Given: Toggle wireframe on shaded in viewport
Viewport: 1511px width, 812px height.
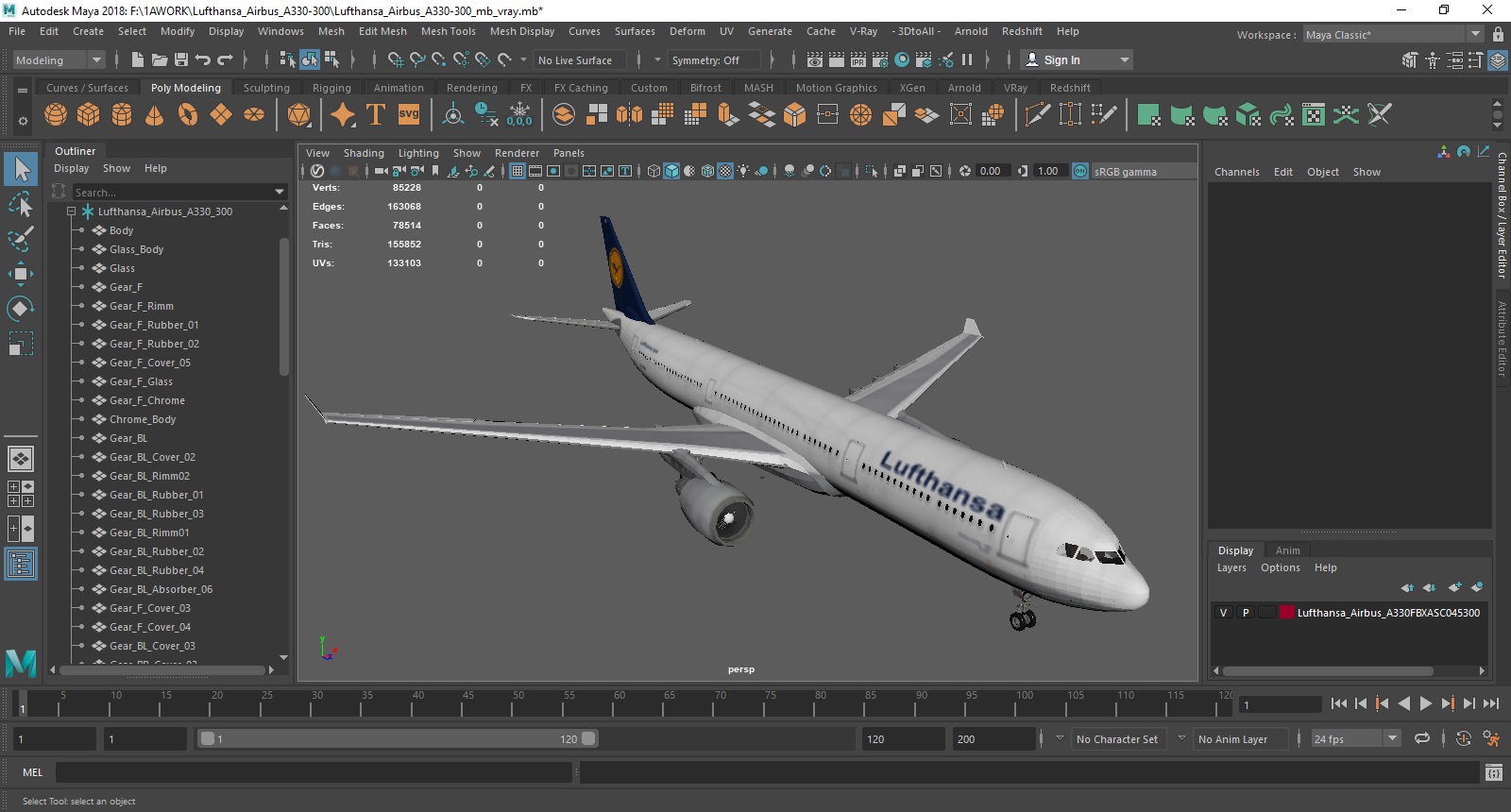Looking at the screenshot, I should [x=707, y=171].
